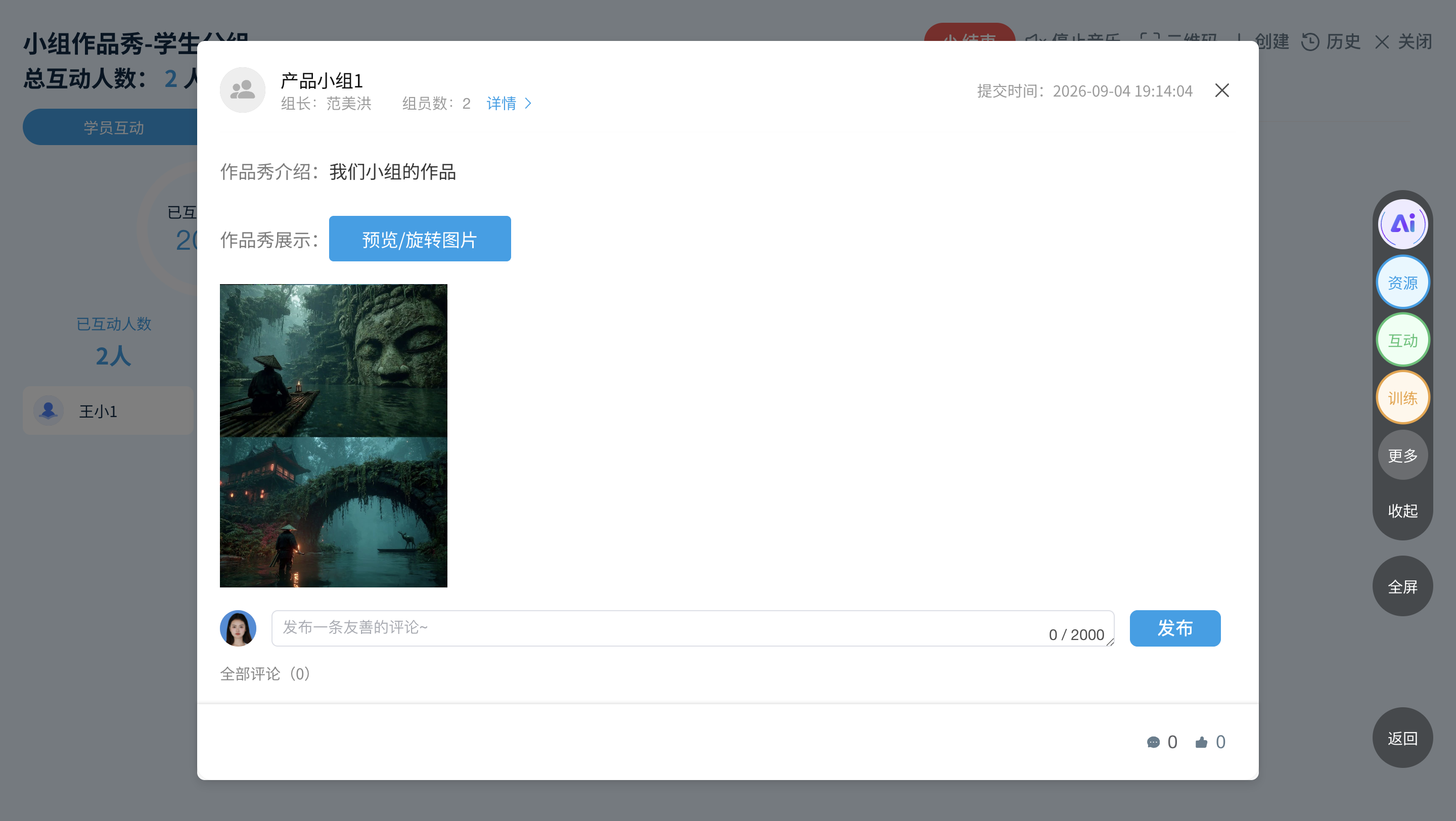The width and height of the screenshot is (1456, 821).
Task: Close the 产品小组1 dialog with X
Action: coord(1221,90)
